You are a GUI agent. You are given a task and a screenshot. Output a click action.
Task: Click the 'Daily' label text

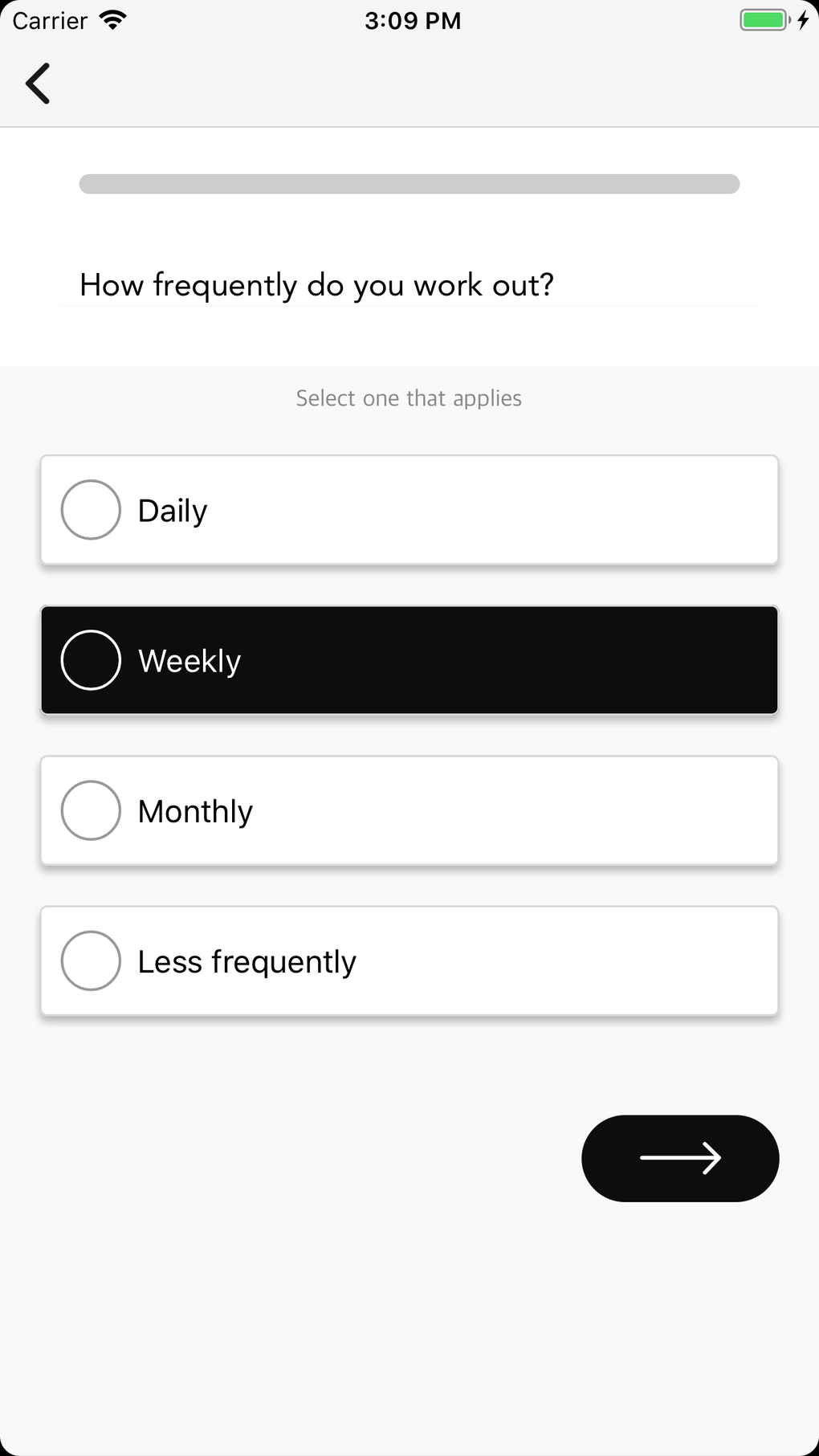point(173,511)
